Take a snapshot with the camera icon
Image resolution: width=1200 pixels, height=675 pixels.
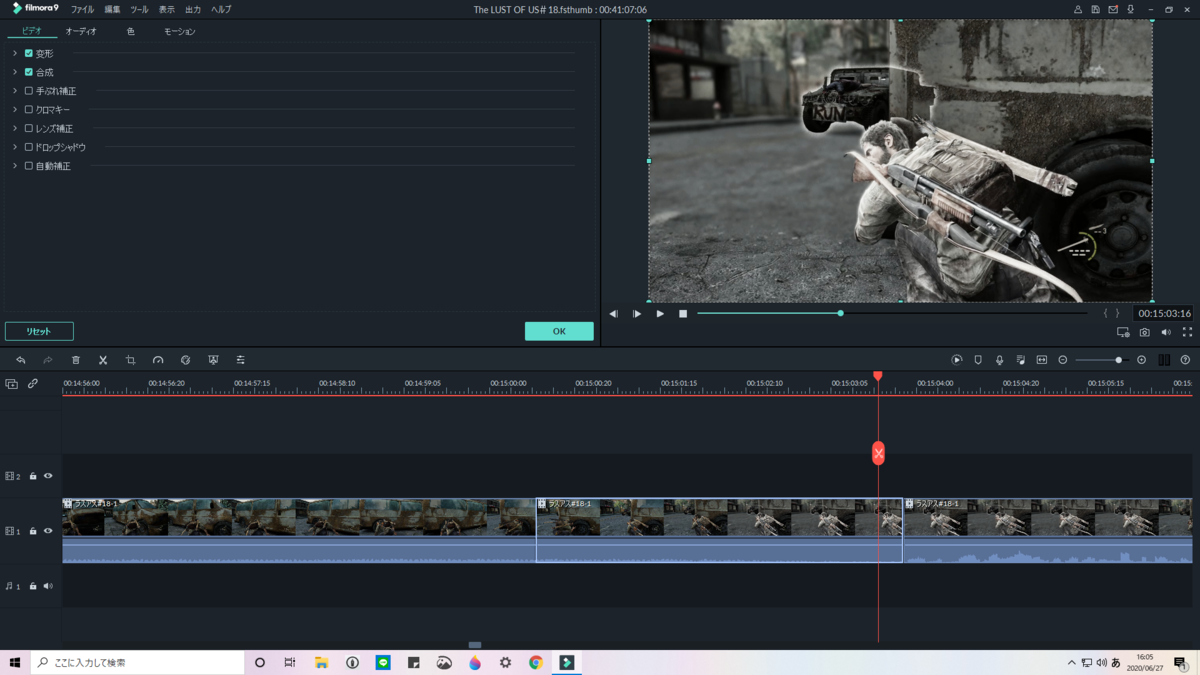(x=1145, y=332)
